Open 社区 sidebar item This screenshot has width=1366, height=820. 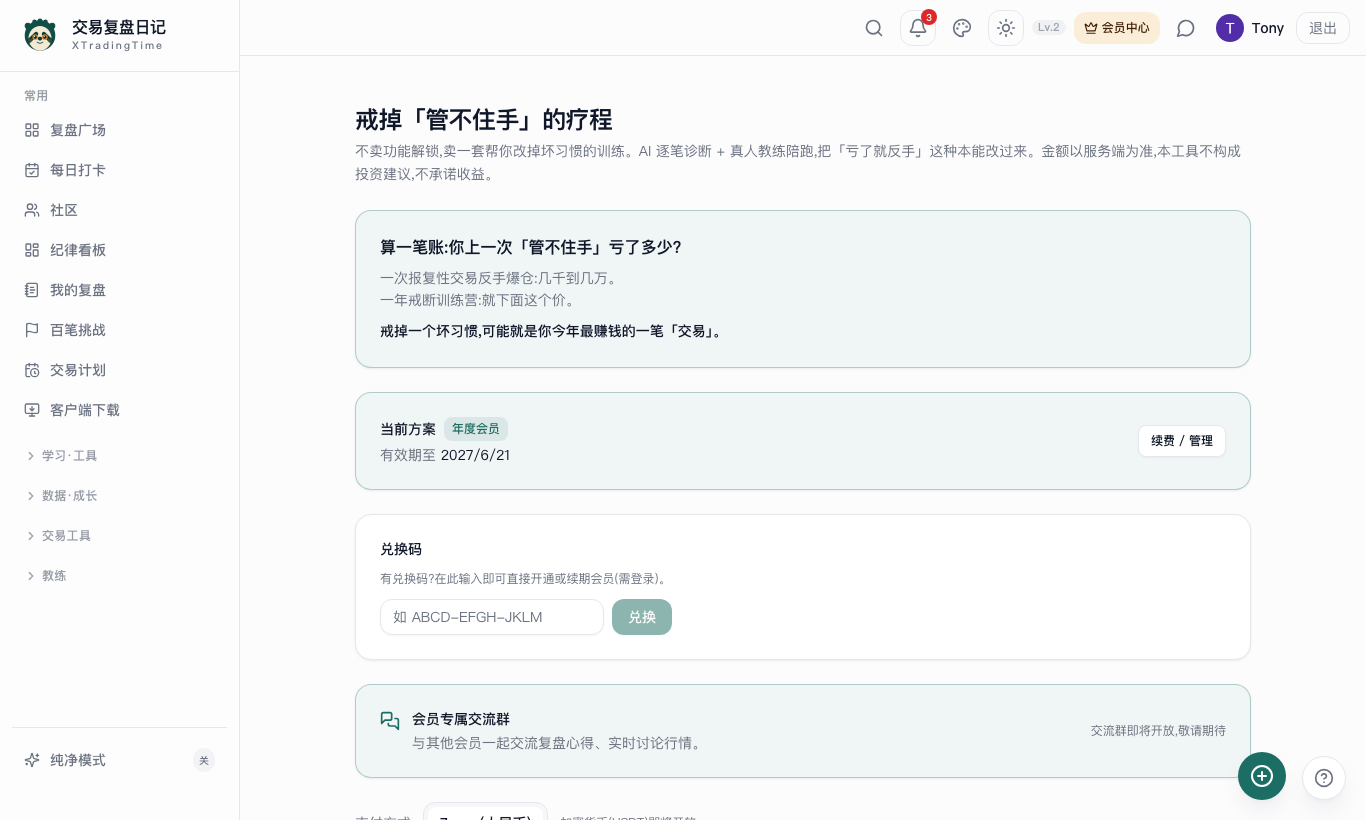coord(120,210)
